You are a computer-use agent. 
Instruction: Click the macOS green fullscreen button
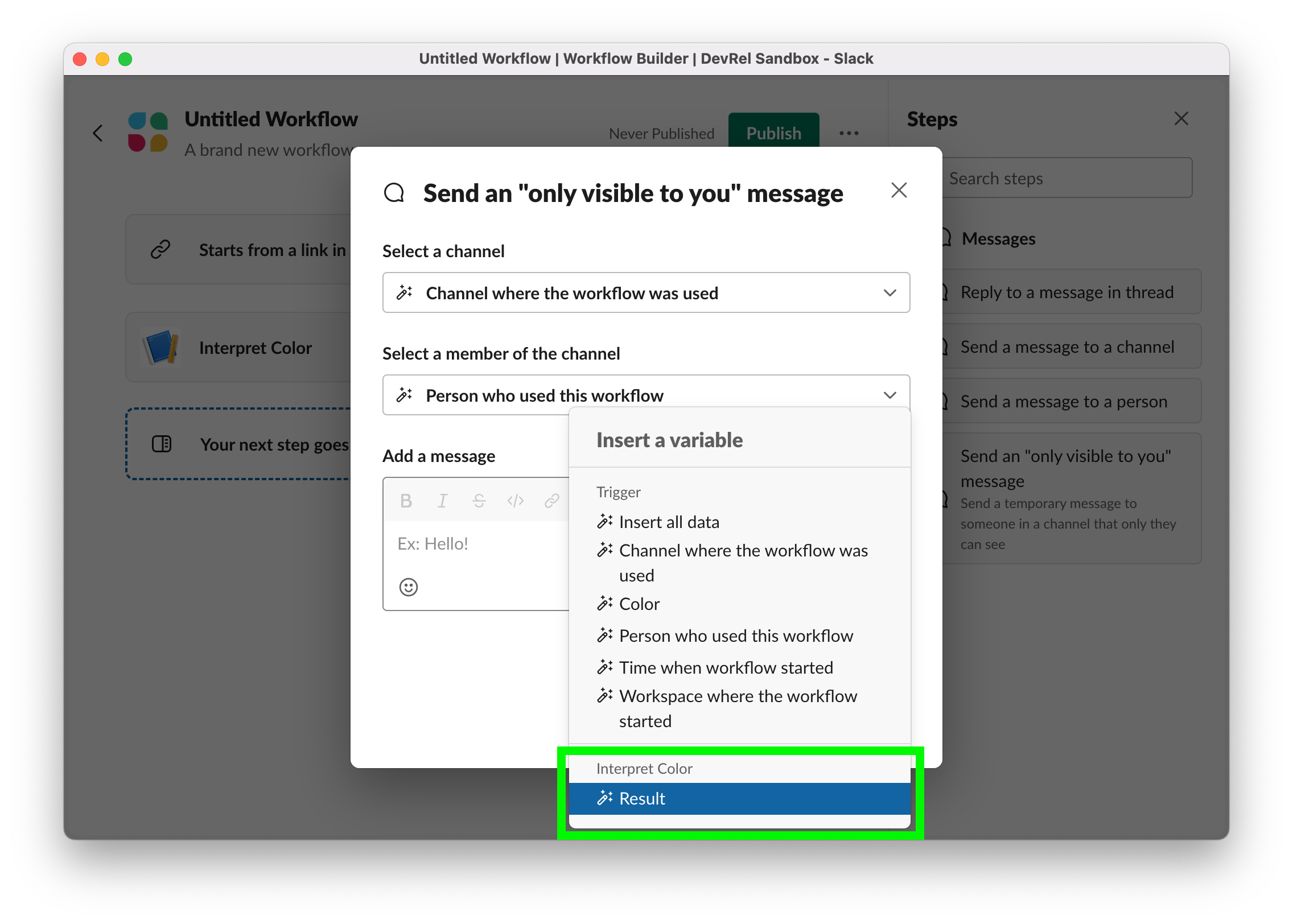(125, 59)
